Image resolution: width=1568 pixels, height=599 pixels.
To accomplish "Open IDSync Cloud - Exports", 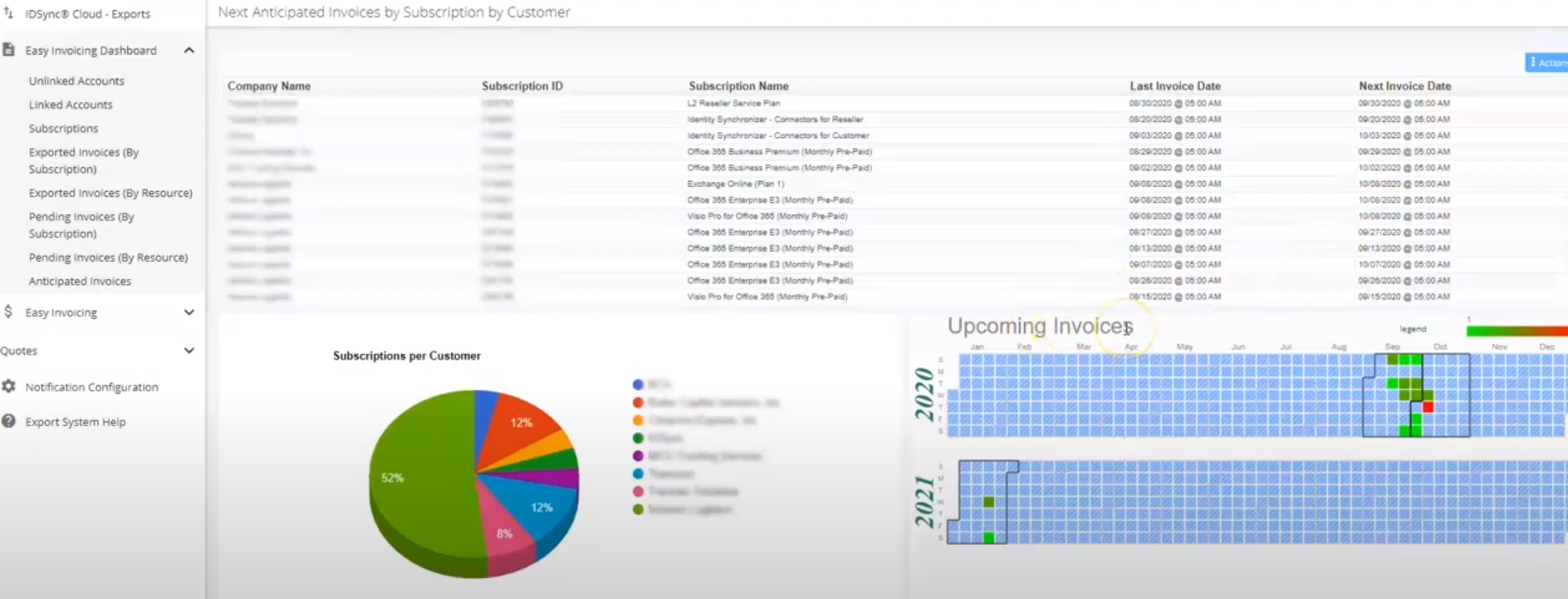I will 87,14.
